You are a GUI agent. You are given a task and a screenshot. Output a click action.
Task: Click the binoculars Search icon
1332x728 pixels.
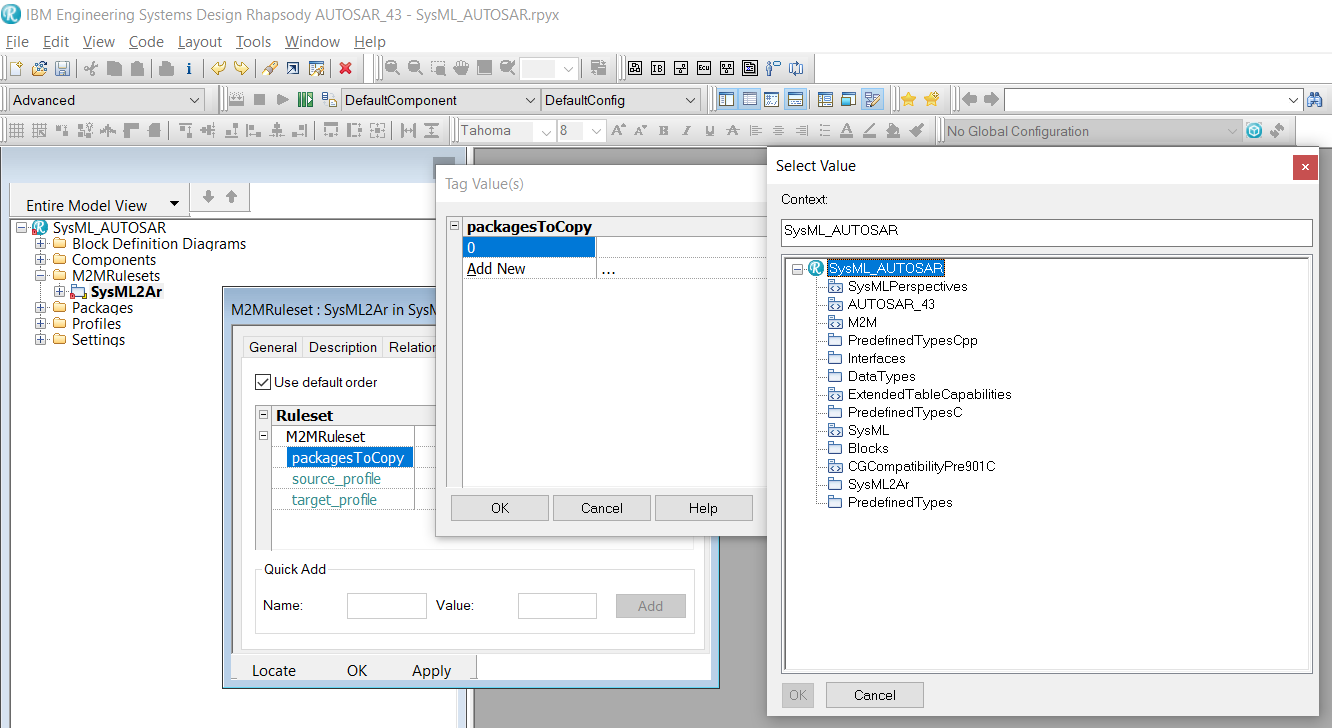[1316, 99]
